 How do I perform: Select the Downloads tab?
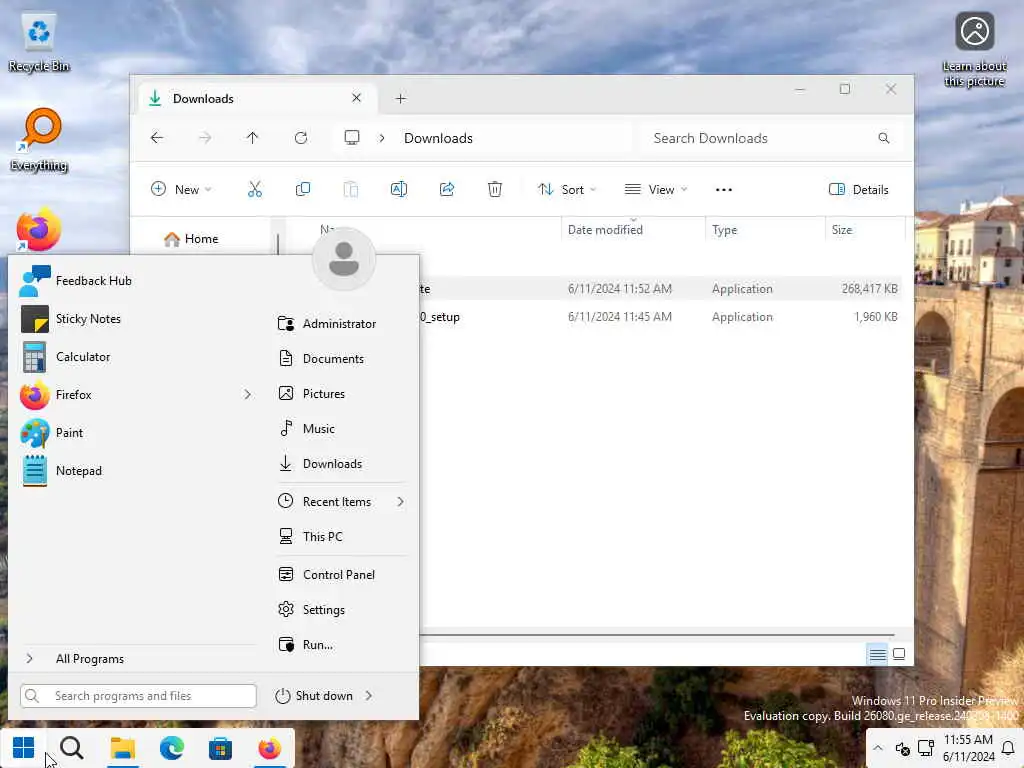[255, 99]
